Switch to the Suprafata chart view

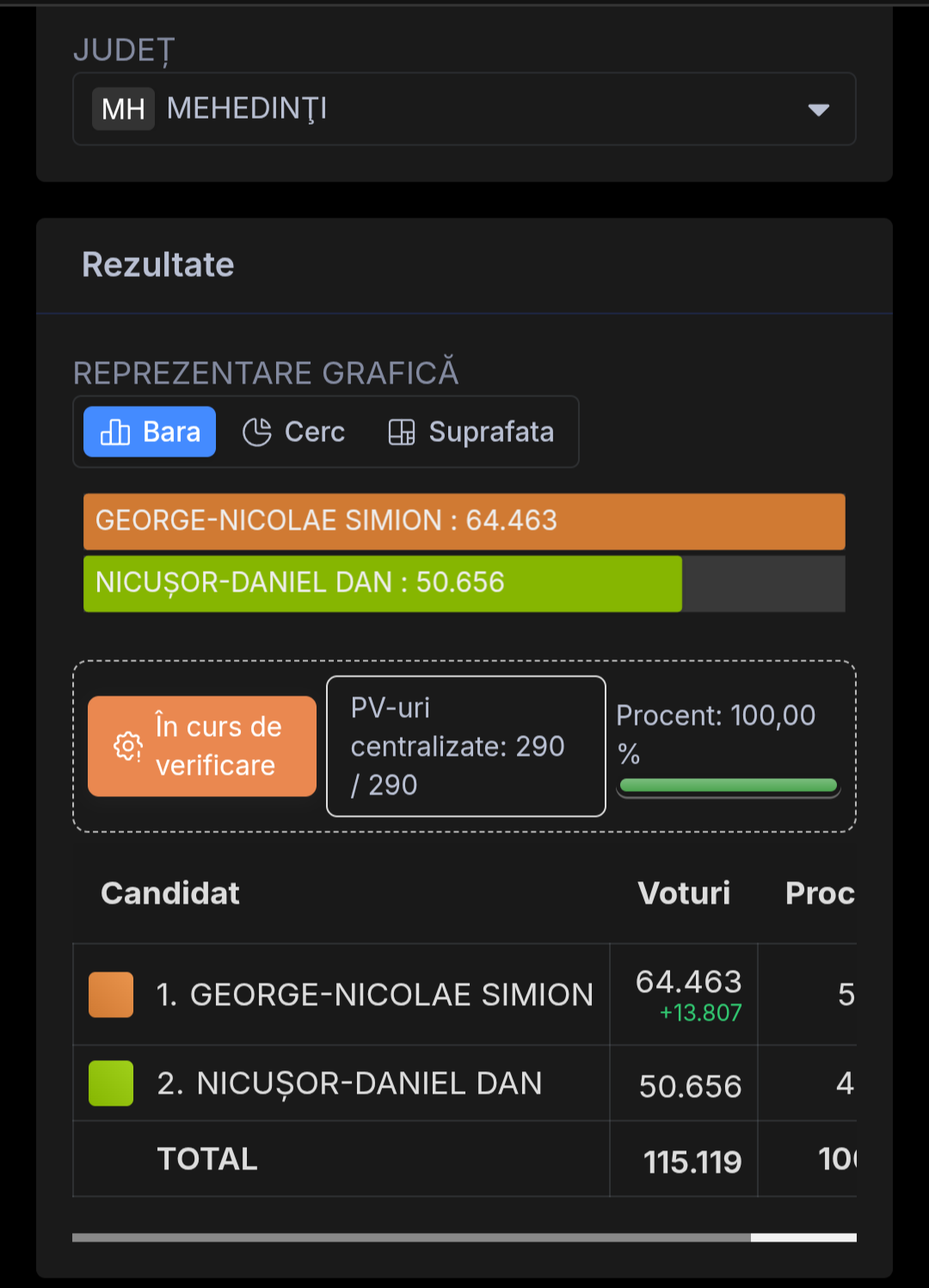pyautogui.click(x=471, y=432)
